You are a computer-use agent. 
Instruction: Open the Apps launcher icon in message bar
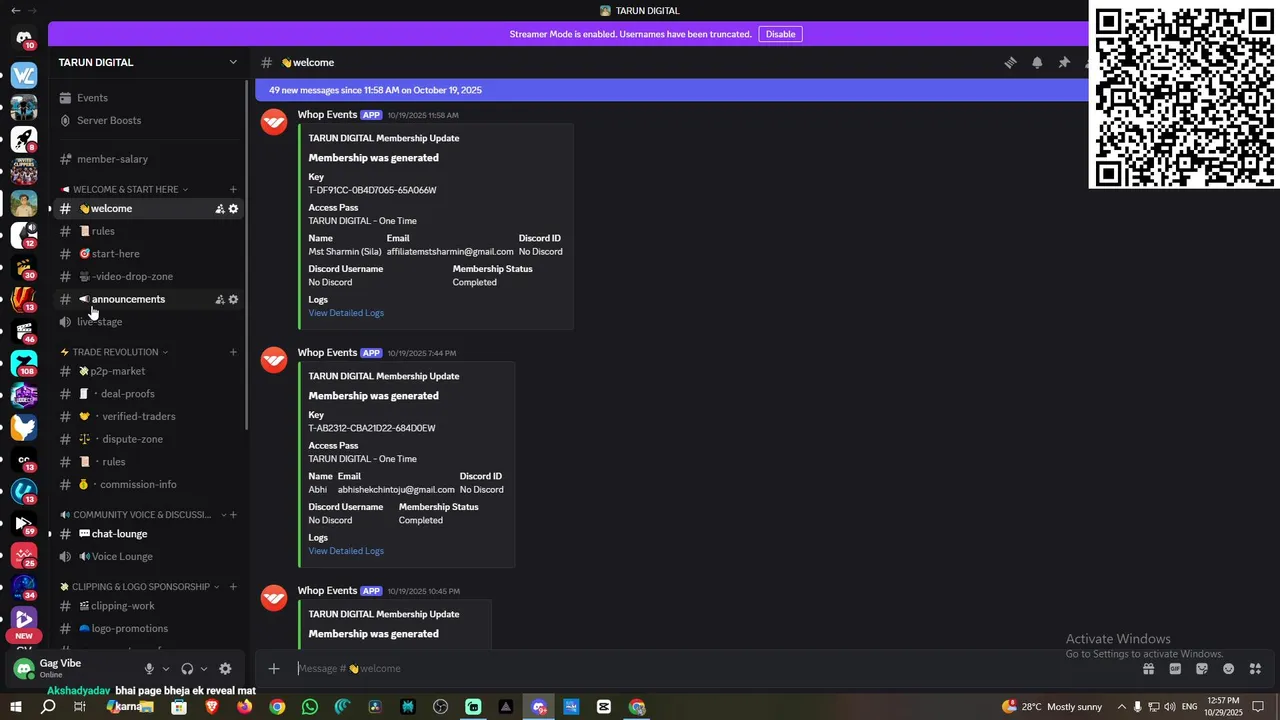(1256, 668)
